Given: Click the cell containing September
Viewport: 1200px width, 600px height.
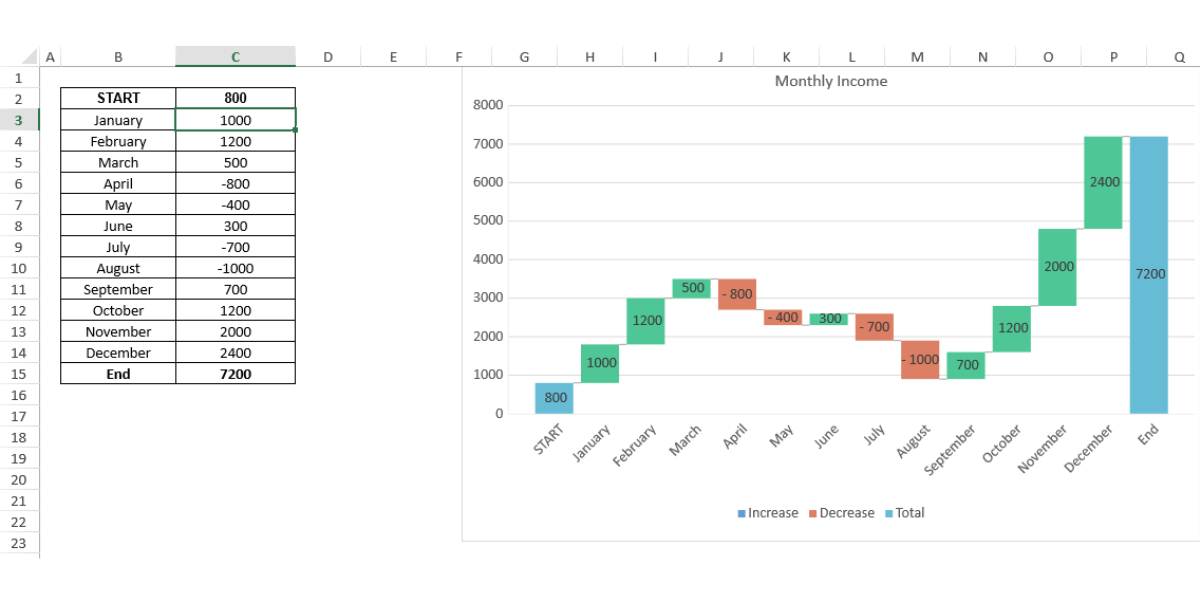Looking at the screenshot, I should 118,290.
